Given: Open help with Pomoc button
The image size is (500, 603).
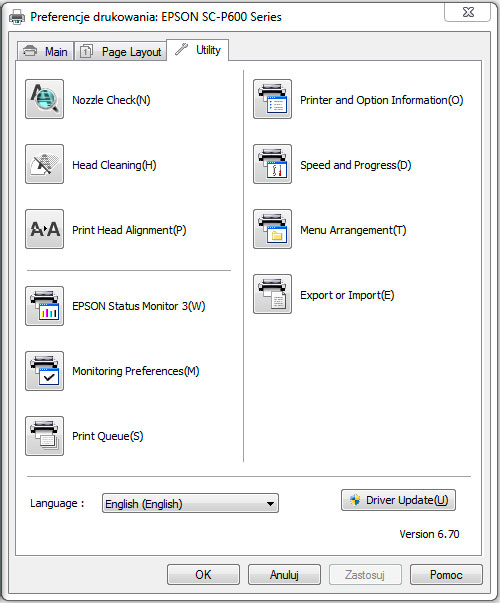Looking at the screenshot, I should pyautogui.click(x=446, y=575).
